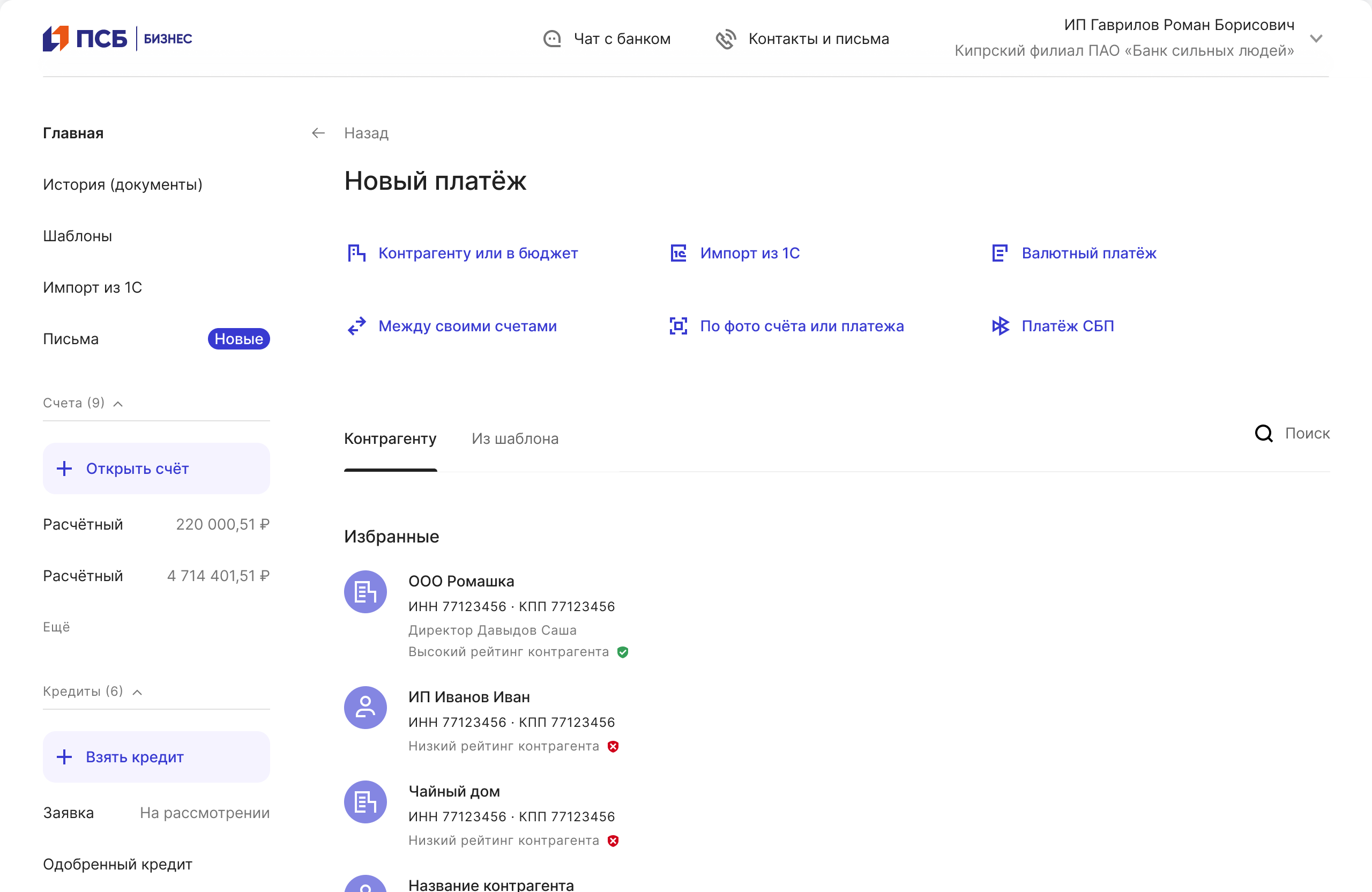Select the Валютный платёж icon
The width and height of the screenshot is (1372, 892).
coord(1000,253)
